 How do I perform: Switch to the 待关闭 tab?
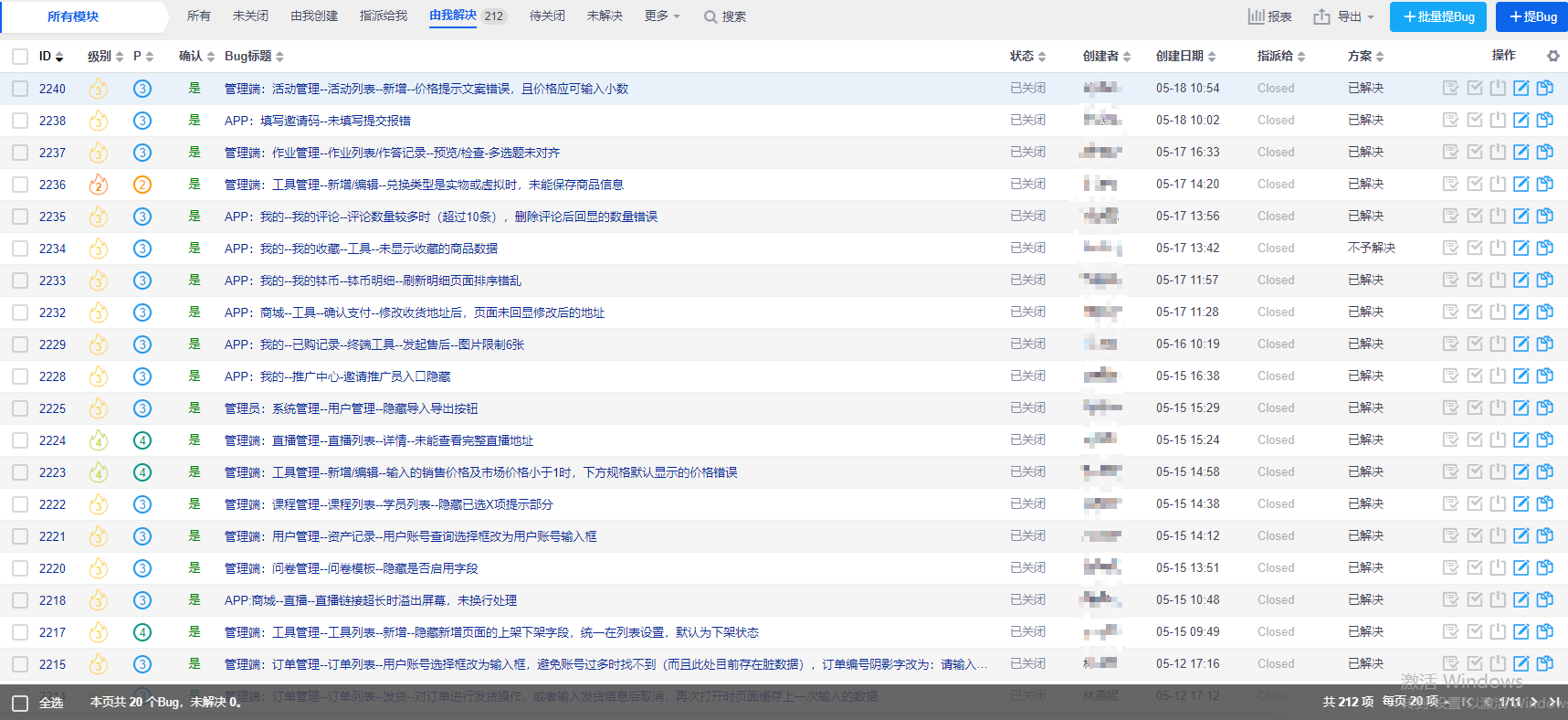[547, 16]
